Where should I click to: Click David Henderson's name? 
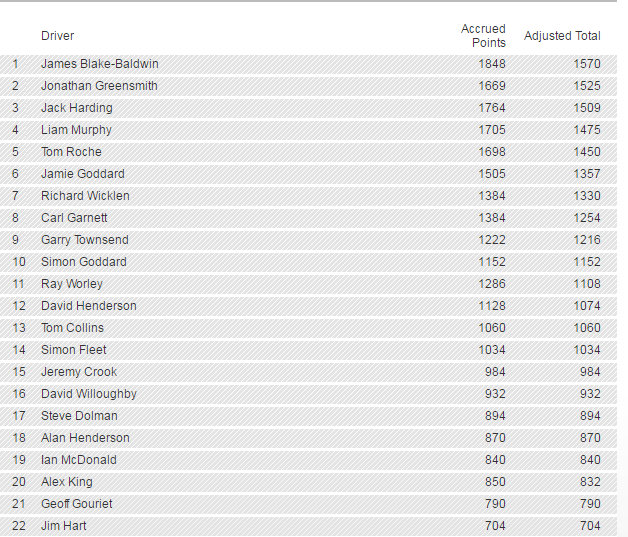(89, 306)
